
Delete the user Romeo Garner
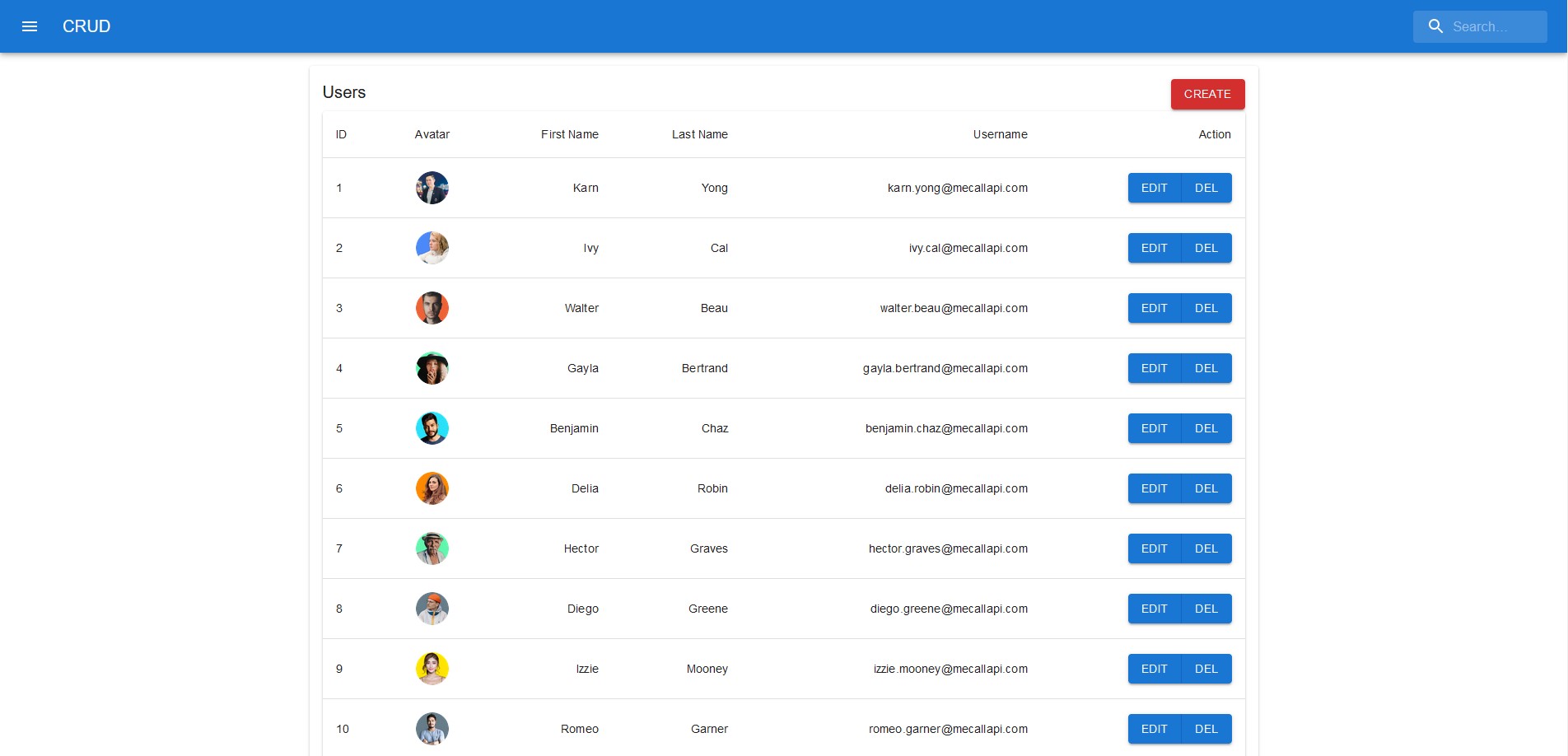tap(1206, 729)
